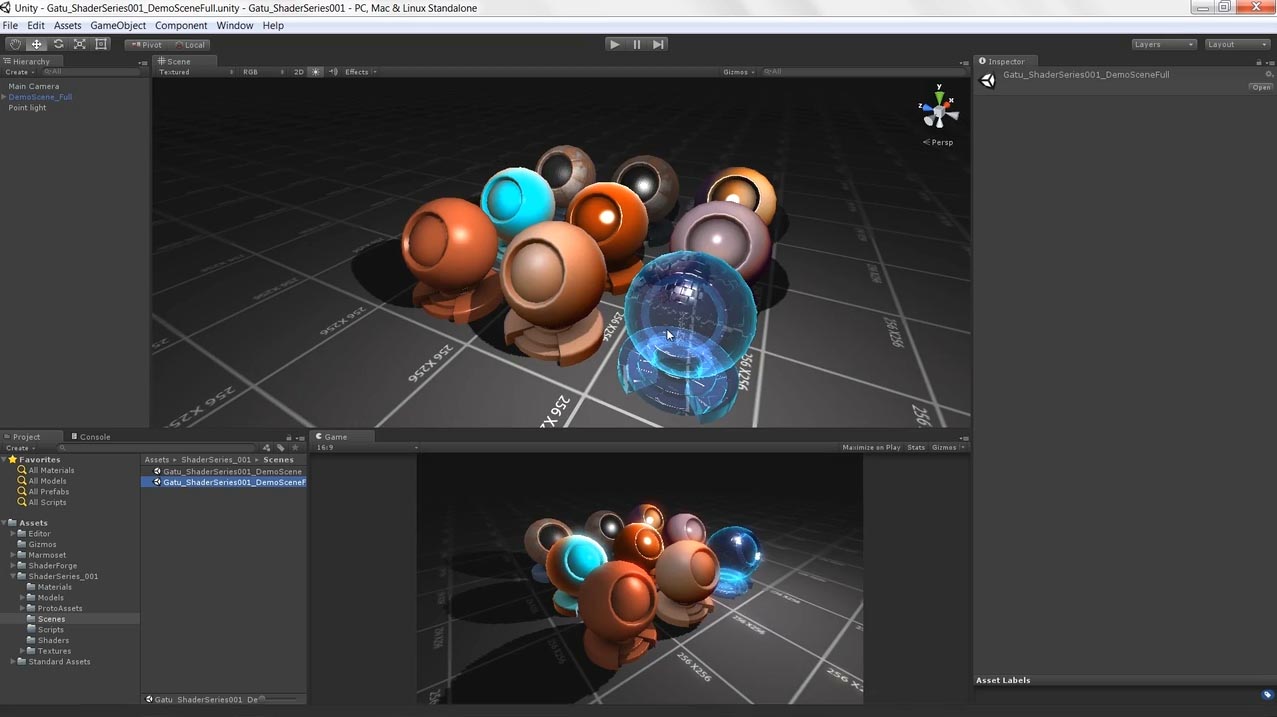The height and width of the screenshot is (717, 1277).
Task: Open the Layout dropdown
Action: click(1237, 44)
